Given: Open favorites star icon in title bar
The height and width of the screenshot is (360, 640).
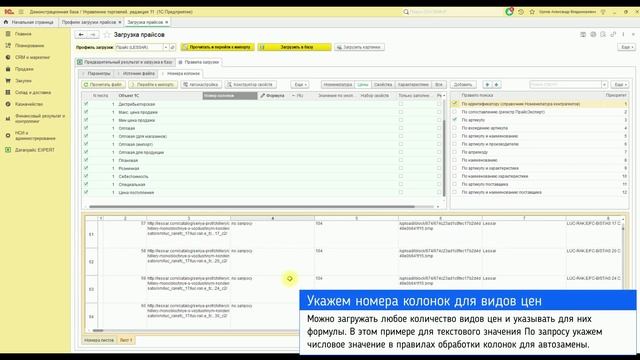Looking at the screenshot, I should coord(532,12).
